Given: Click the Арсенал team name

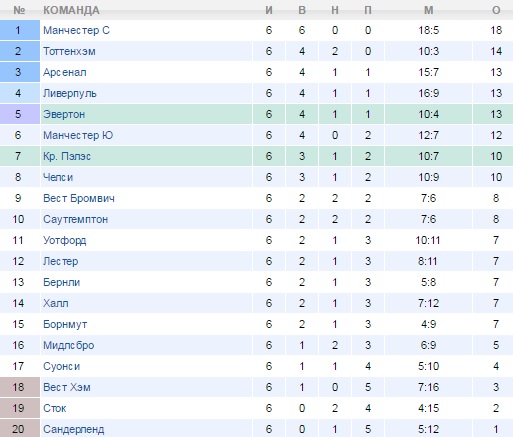Looking at the screenshot, I should pos(65,72).
